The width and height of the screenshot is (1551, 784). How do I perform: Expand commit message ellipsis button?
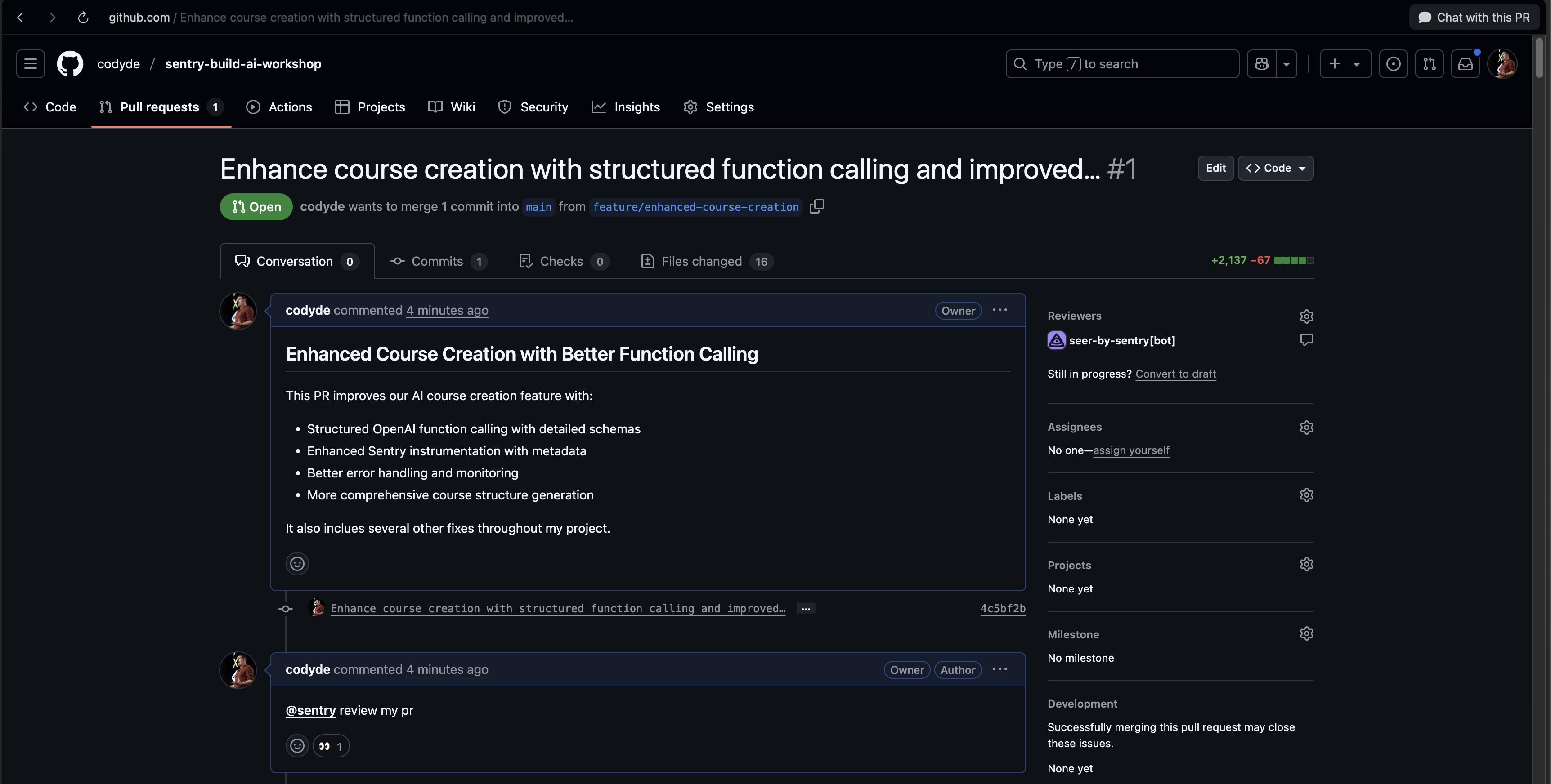(806, 608)
